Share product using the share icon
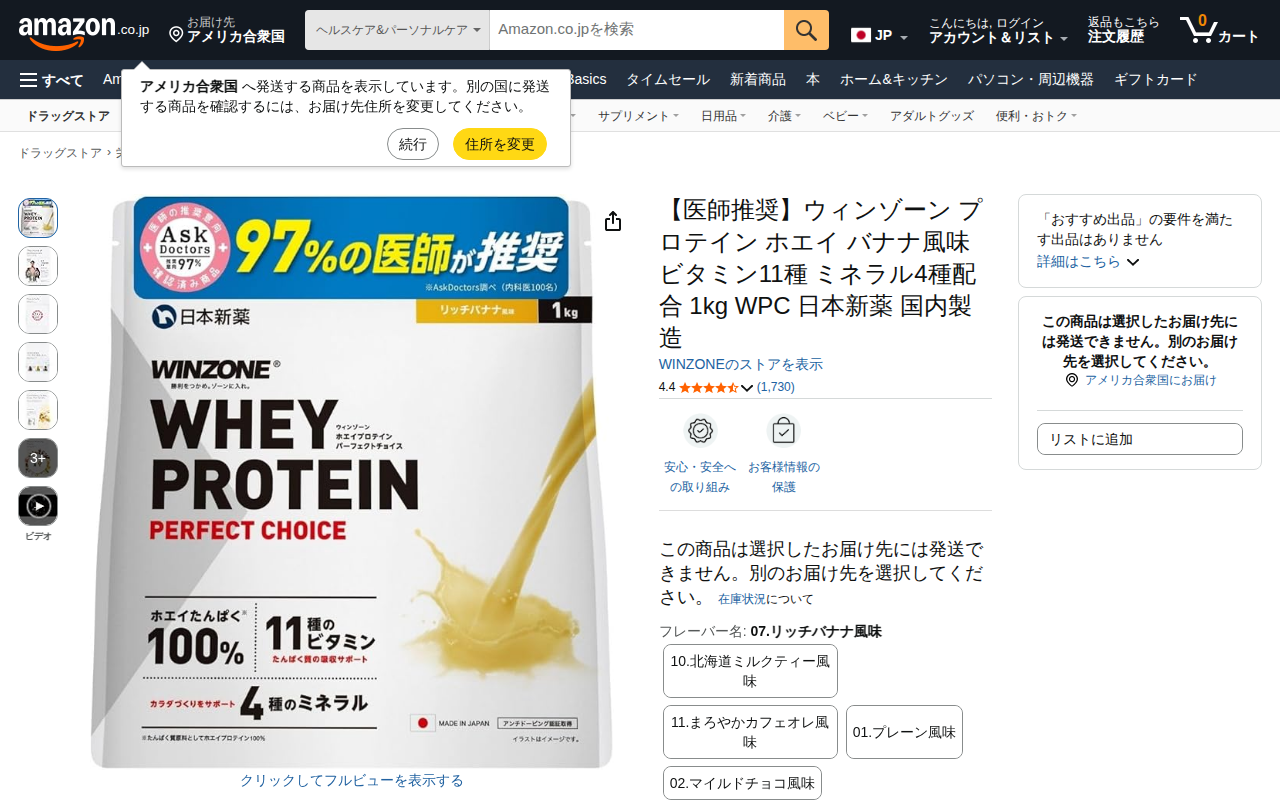Screen dimensions: 1280x800 (x=613, y=221)
